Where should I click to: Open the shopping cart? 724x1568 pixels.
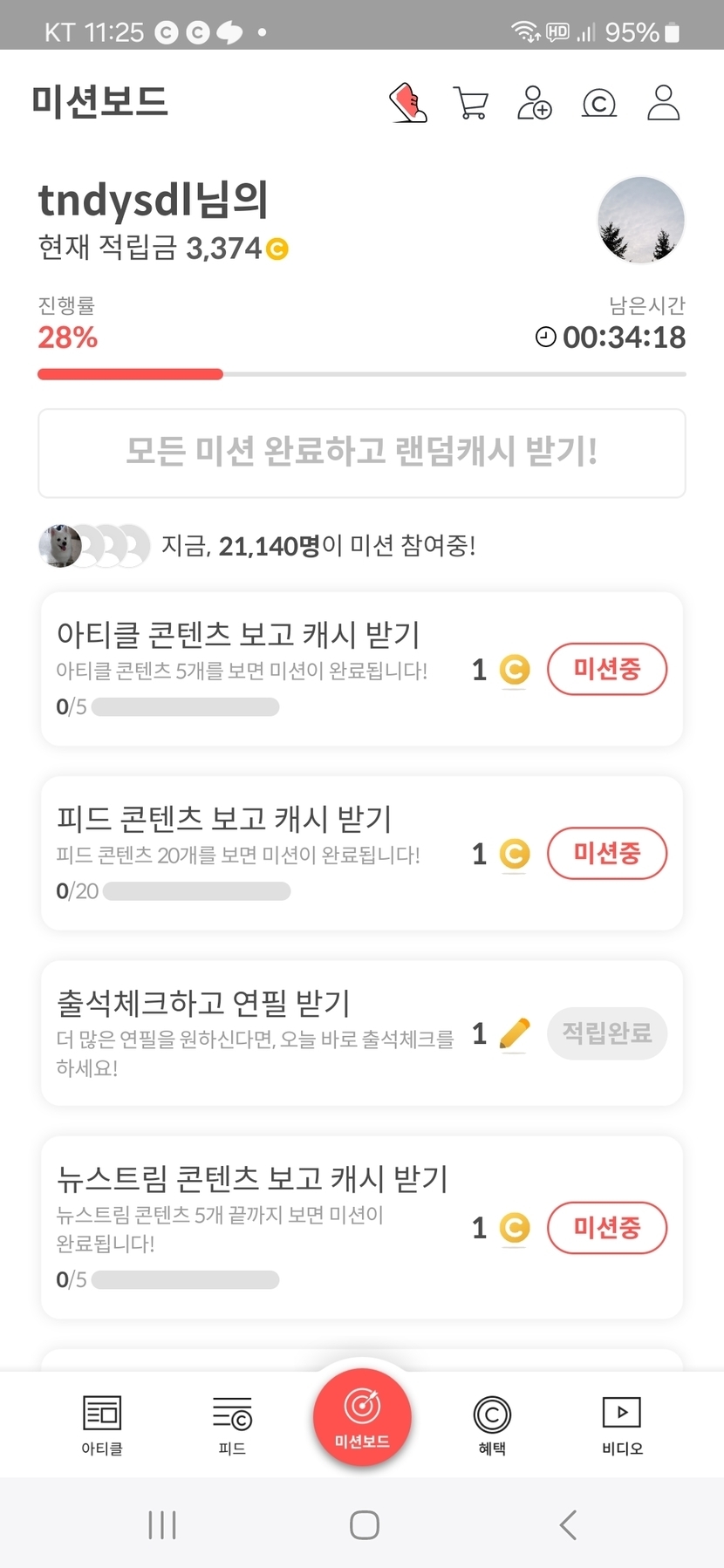coord(471,103)
